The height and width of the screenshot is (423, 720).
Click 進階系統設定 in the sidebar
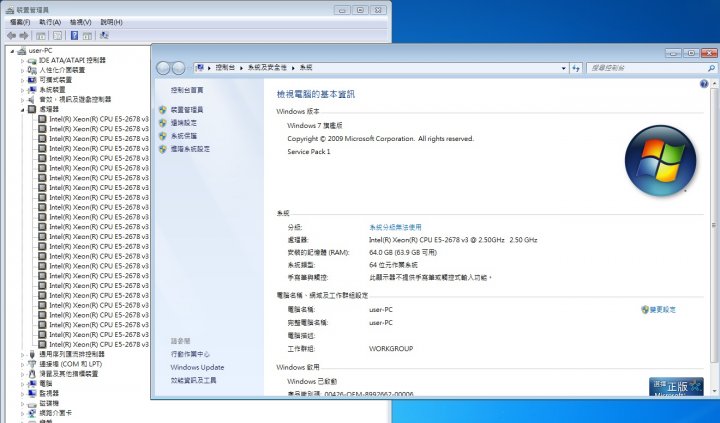tap(190, 149)
